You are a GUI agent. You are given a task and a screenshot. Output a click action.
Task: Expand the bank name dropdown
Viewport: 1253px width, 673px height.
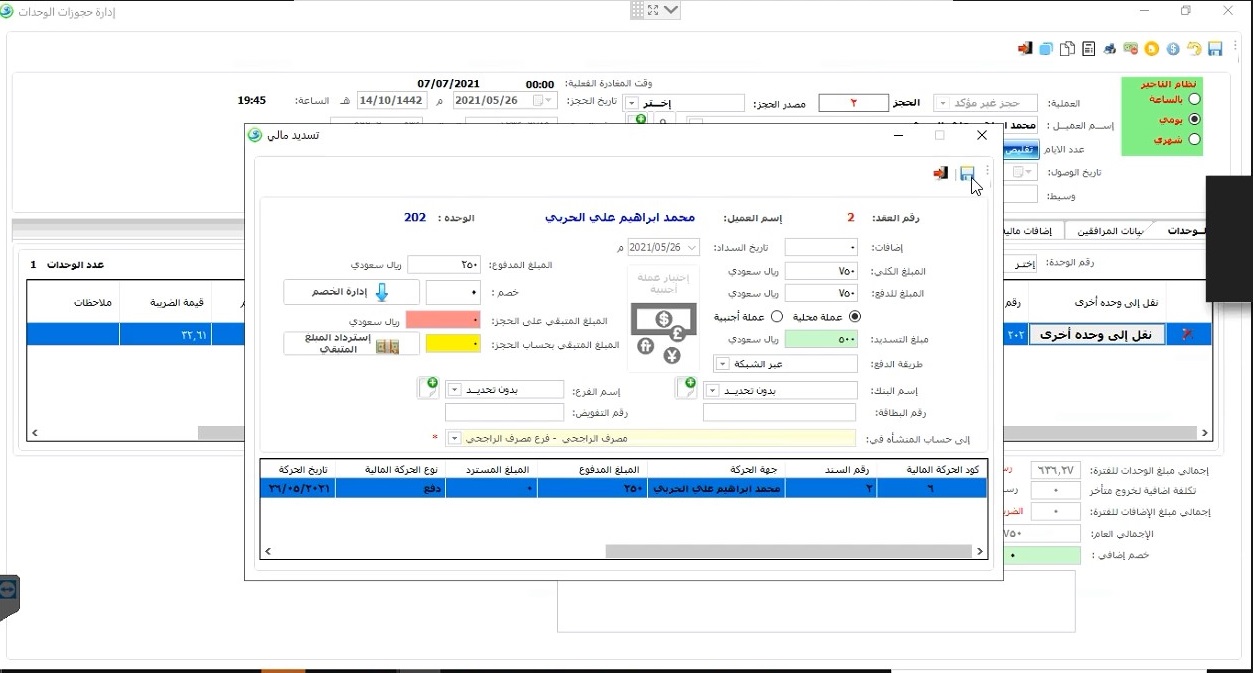713,390
